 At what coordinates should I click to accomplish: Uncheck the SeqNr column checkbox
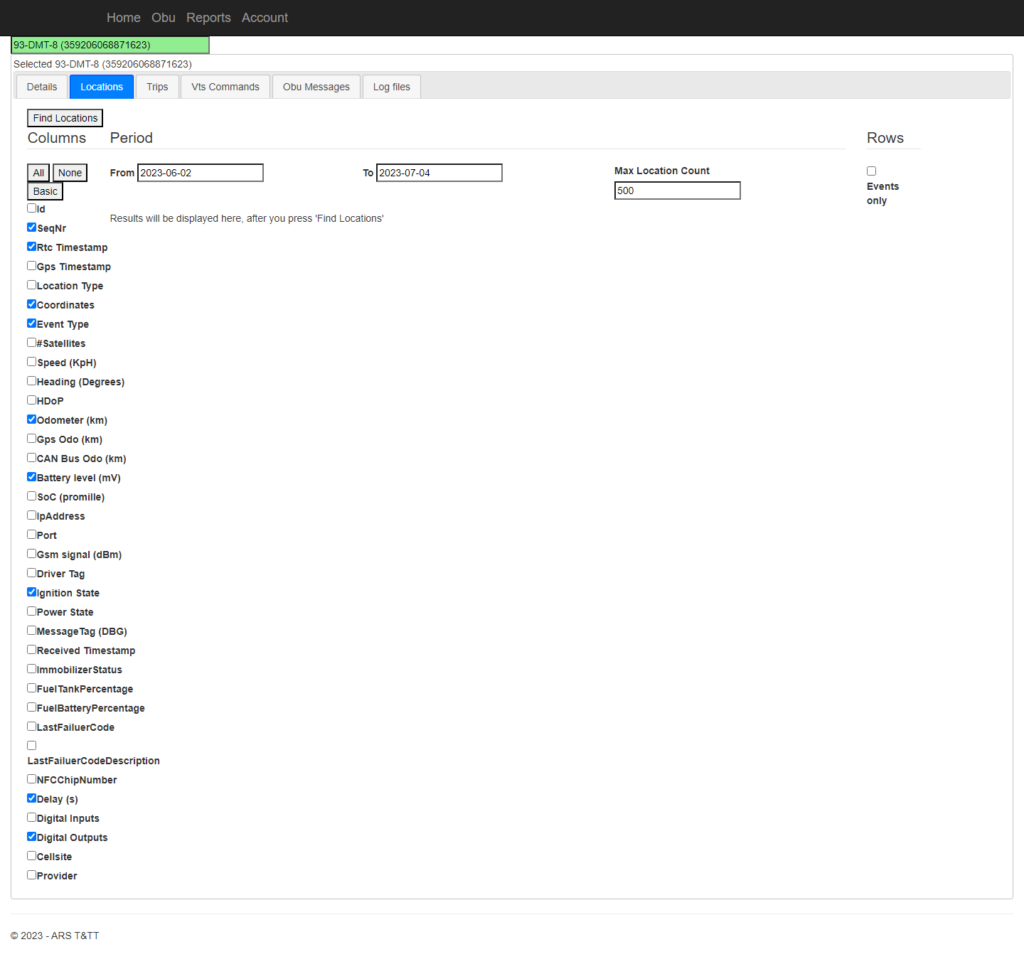click(32, 227)
